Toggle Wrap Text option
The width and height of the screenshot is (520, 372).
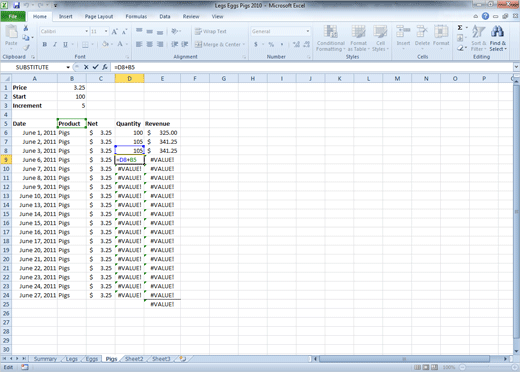point(211,31)
